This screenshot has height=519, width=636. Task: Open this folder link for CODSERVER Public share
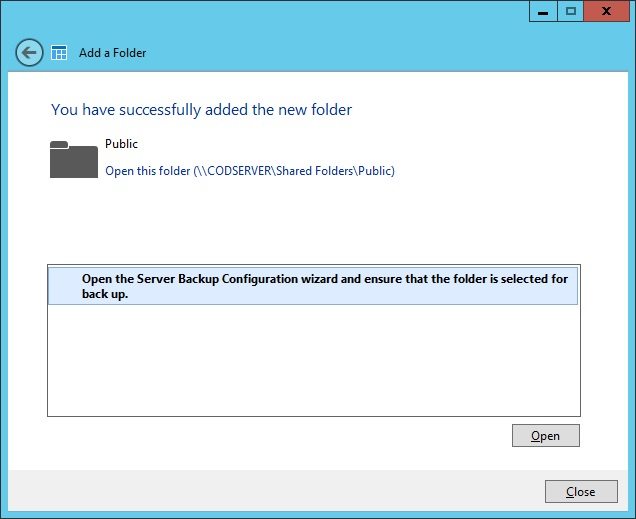coord(250,171)
